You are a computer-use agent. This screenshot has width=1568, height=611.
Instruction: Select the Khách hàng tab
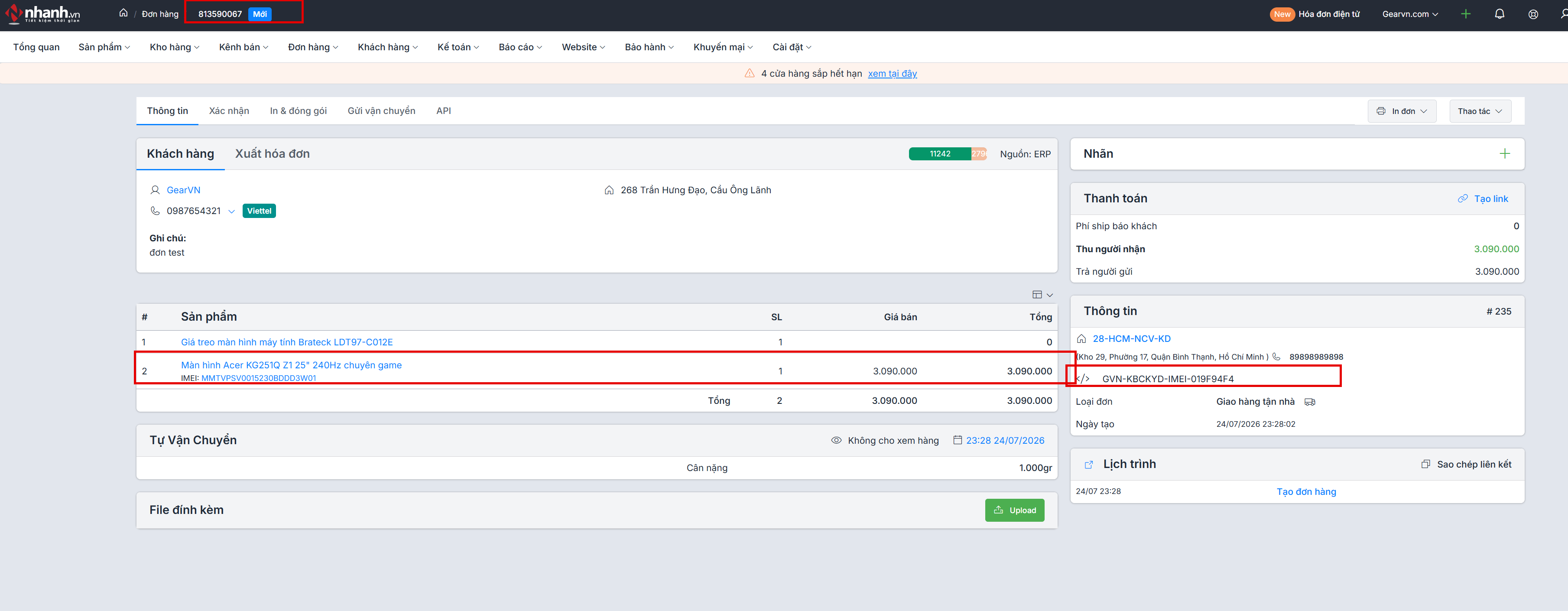click(180, 154)
